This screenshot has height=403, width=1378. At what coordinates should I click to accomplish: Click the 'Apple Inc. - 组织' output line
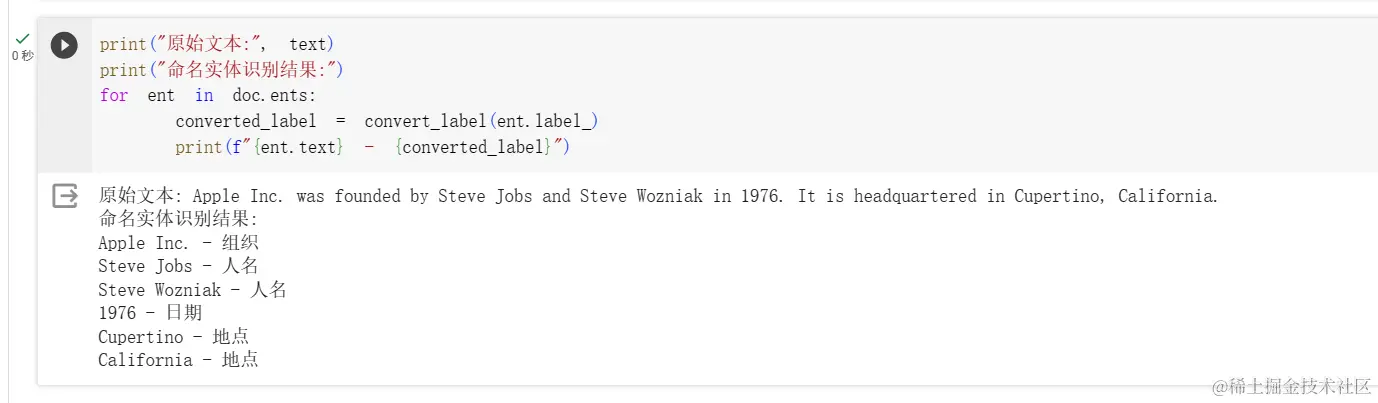coord(178,243)
